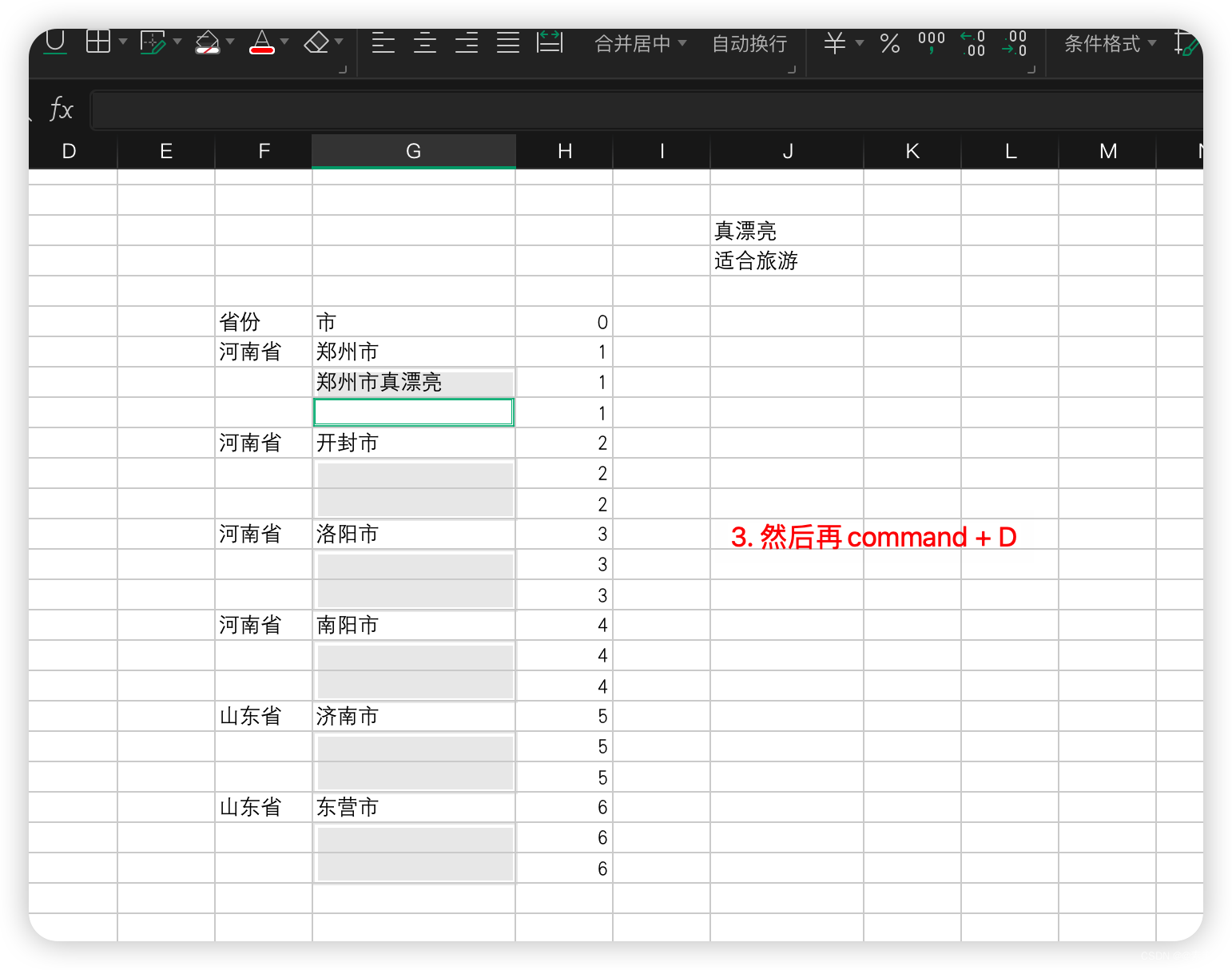Open font color dropdown arrow
The image size is (1232, 970).
point(284,42)
